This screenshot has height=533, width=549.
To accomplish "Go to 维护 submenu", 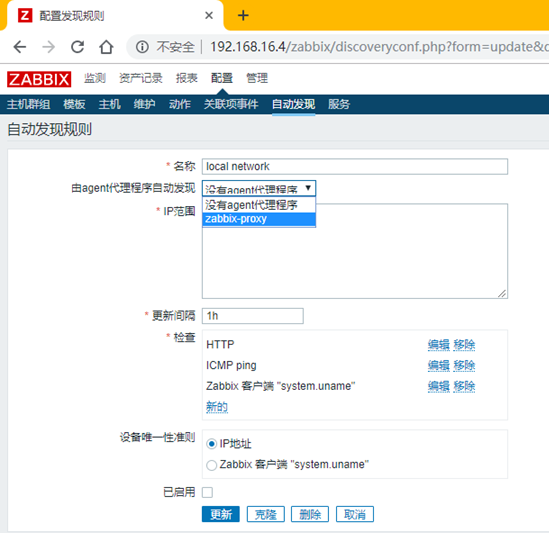I will pyautogui.click(x=144, y=104).
